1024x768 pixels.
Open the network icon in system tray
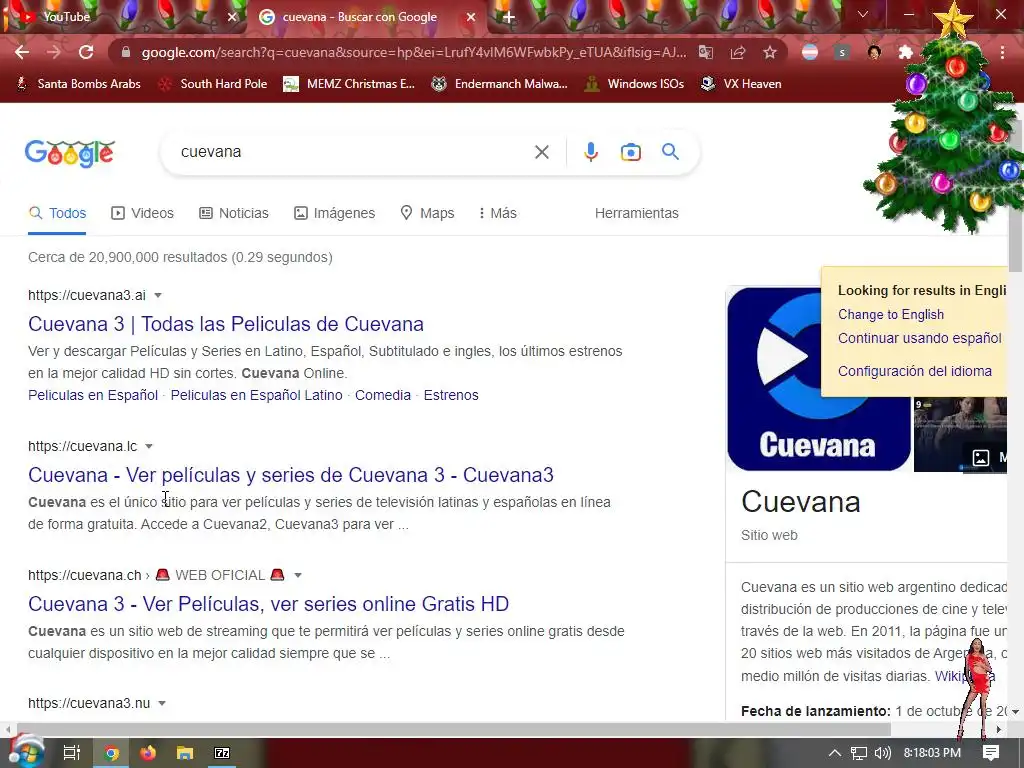pos(859,753)
